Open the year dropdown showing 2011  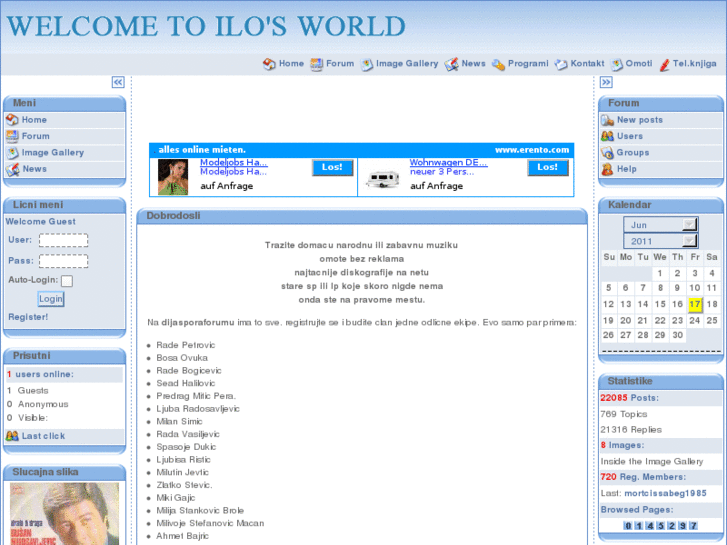[x=661, y=241]
